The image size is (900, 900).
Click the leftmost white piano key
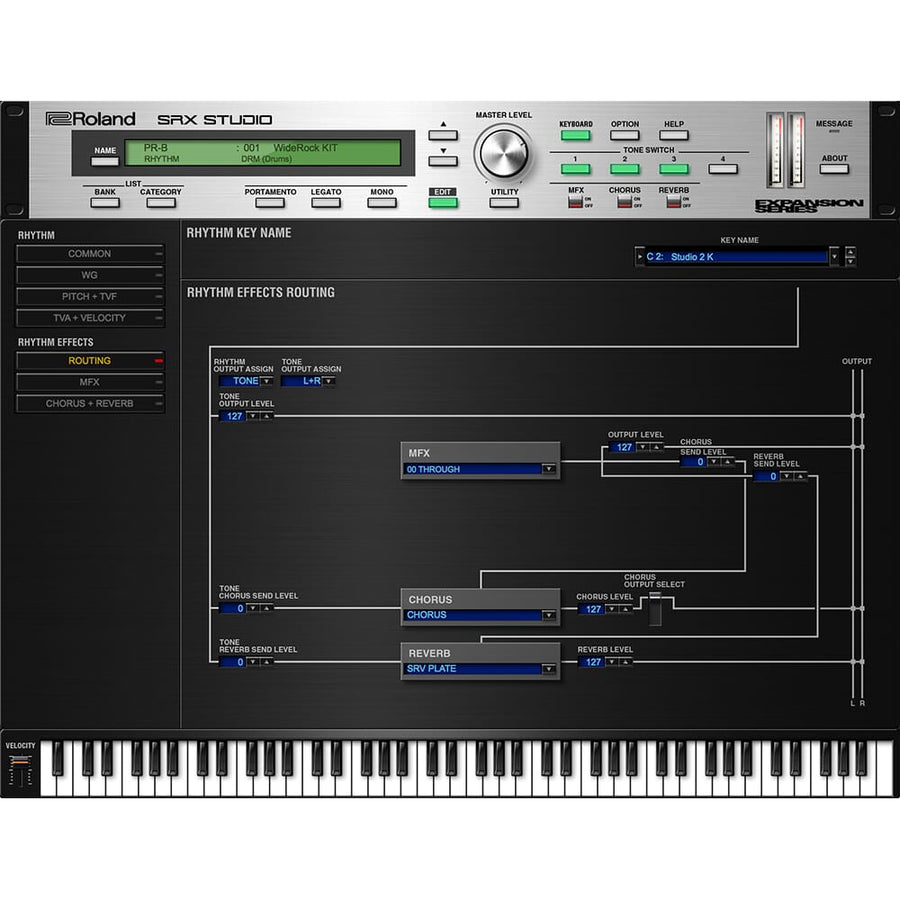48,769
